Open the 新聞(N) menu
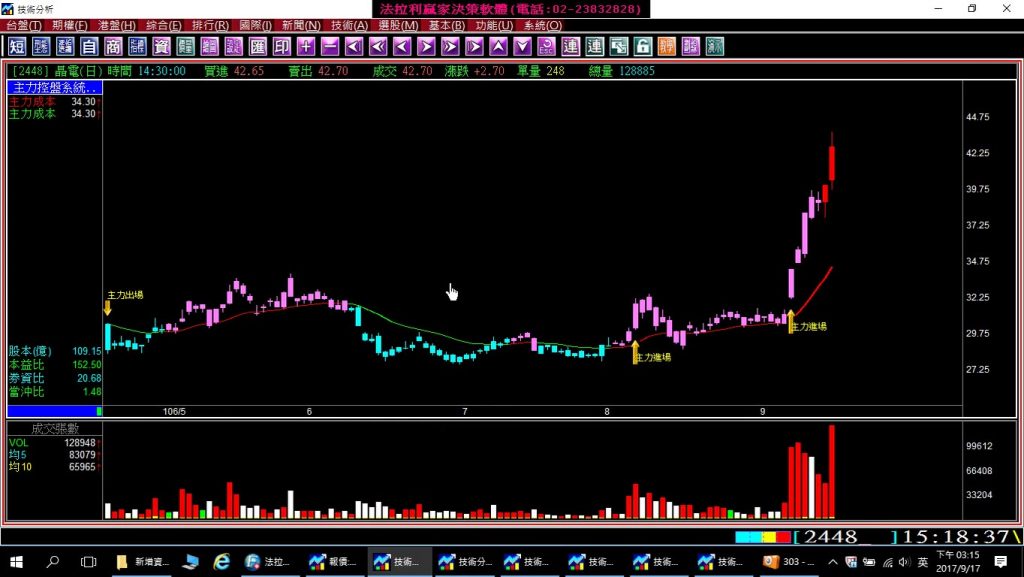 tap(301, 25)
